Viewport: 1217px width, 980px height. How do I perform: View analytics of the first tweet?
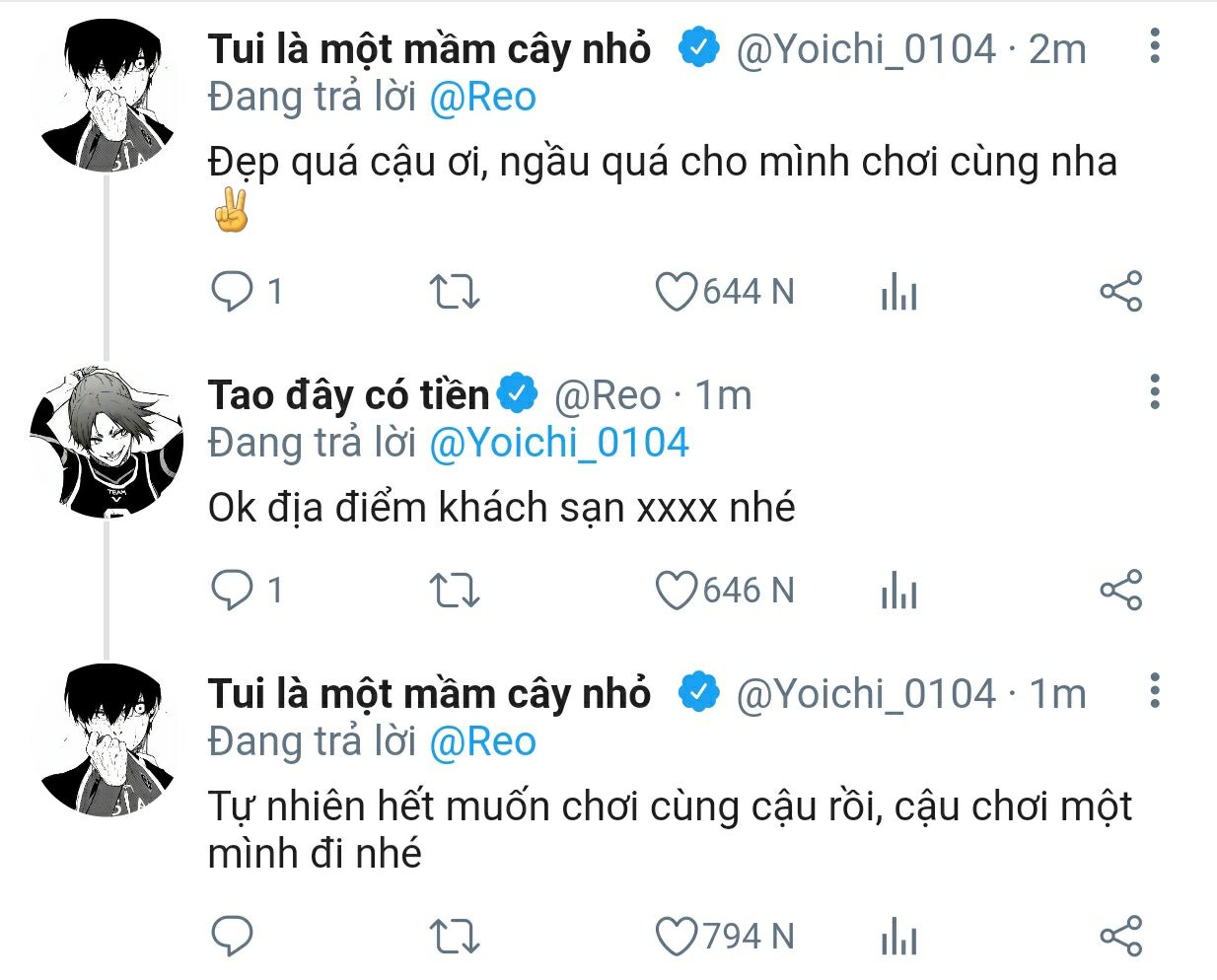[898, 293]
